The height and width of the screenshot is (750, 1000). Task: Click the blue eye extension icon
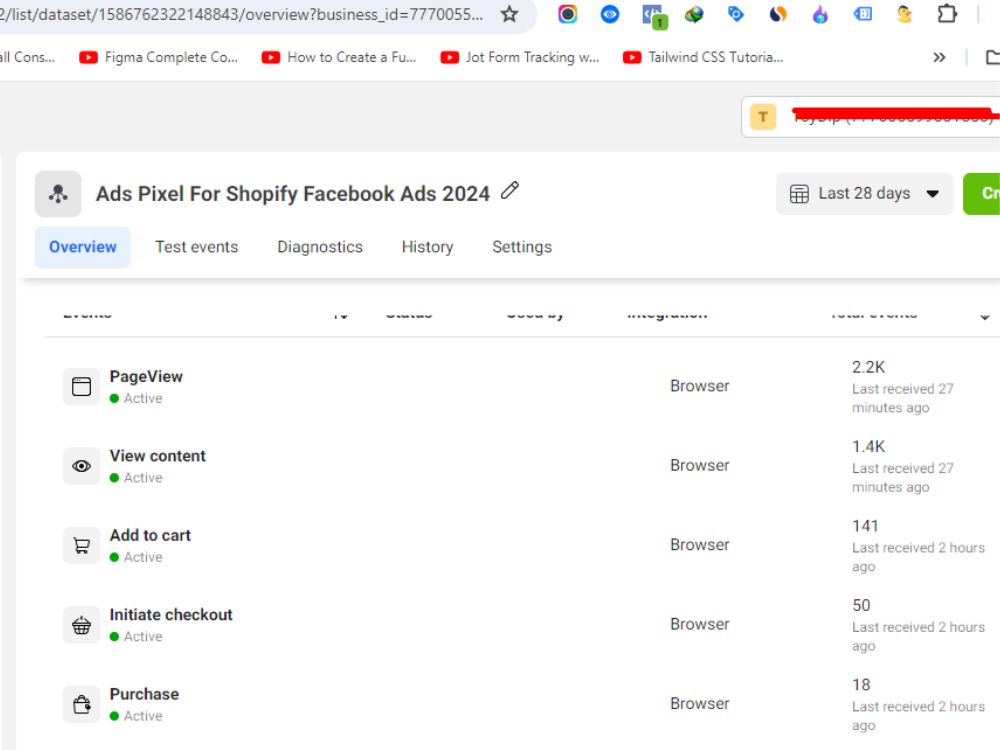click(610, 14)
